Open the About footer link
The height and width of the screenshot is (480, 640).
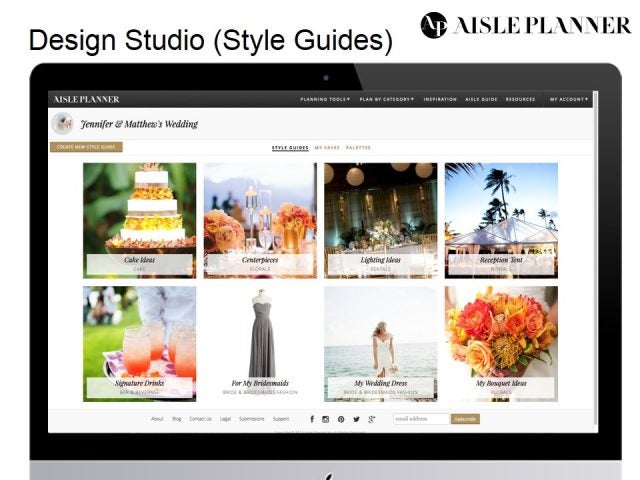(x=157, y=419)
